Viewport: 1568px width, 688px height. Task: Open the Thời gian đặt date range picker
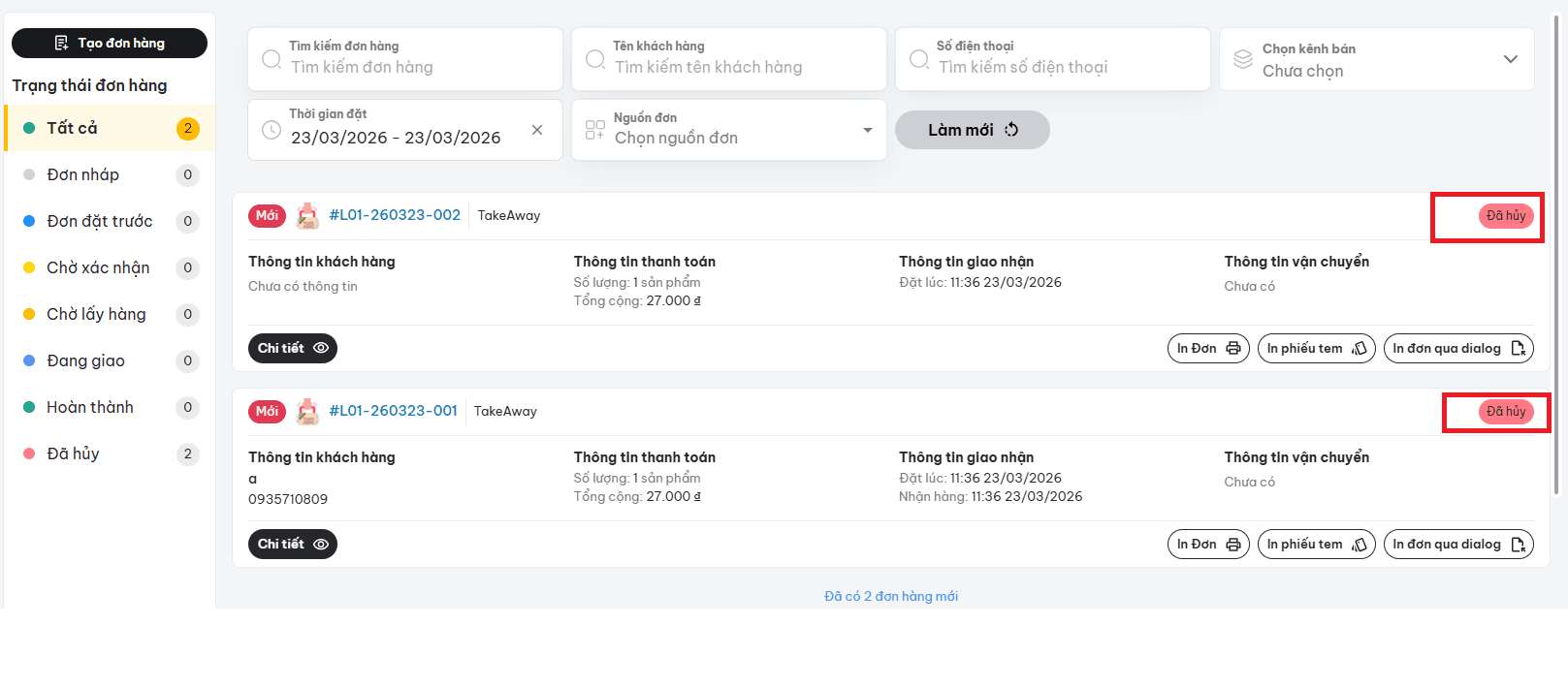(405, 130)
